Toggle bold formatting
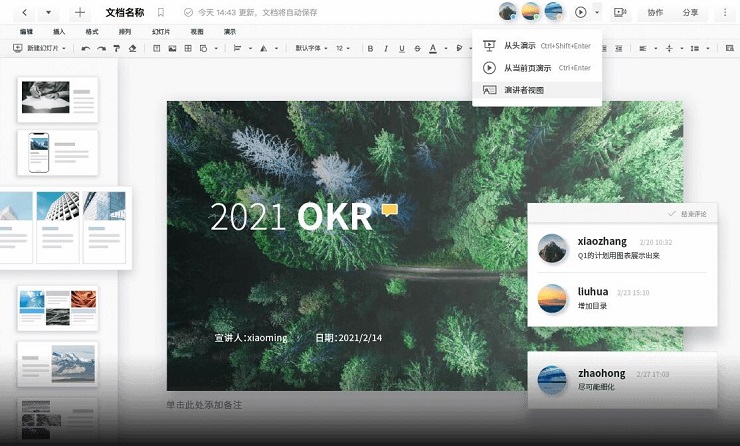This screenshot has height=446, width=740. pos(369,48)
